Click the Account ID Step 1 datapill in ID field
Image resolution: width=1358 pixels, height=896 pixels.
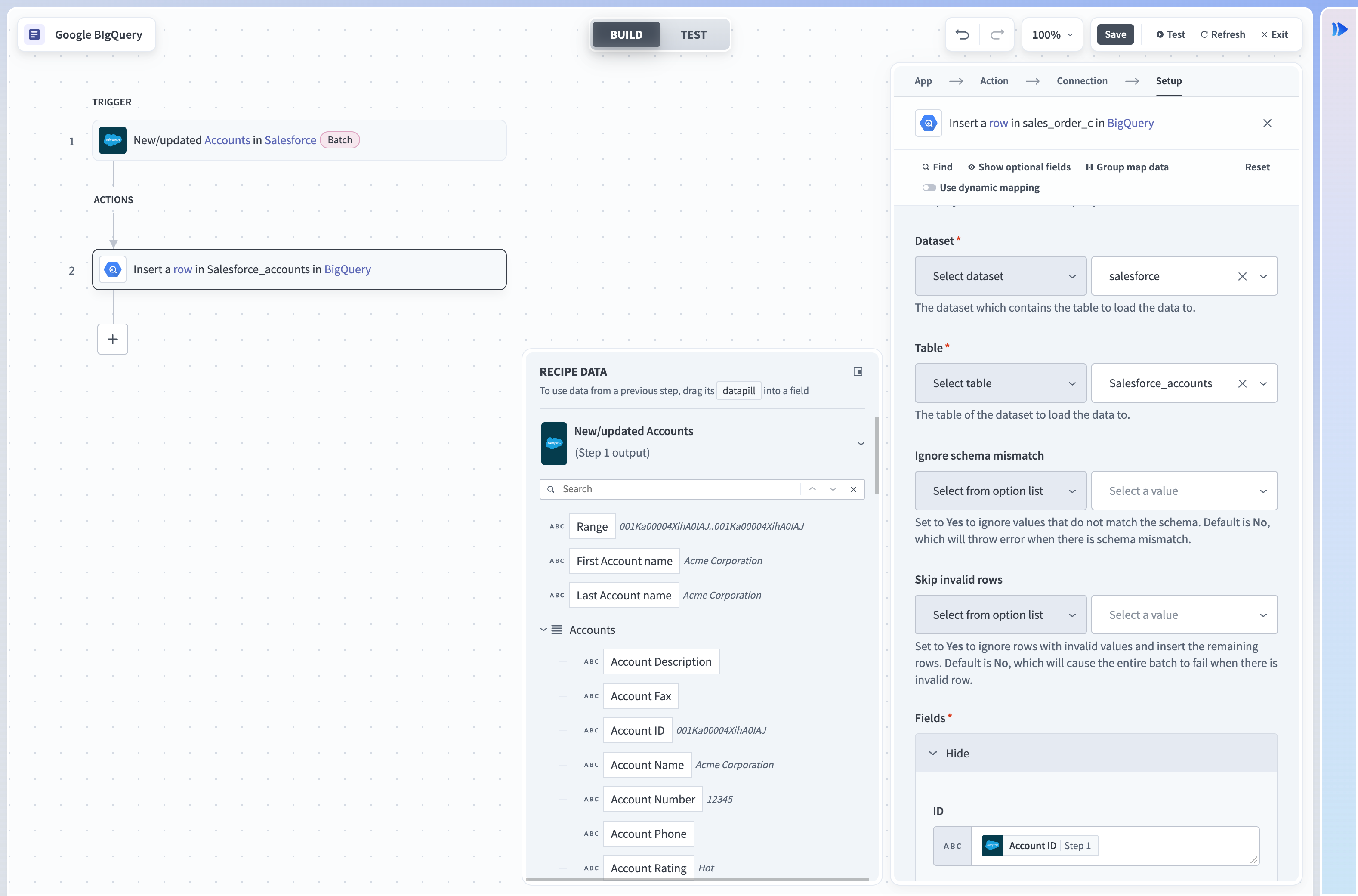1040,846
